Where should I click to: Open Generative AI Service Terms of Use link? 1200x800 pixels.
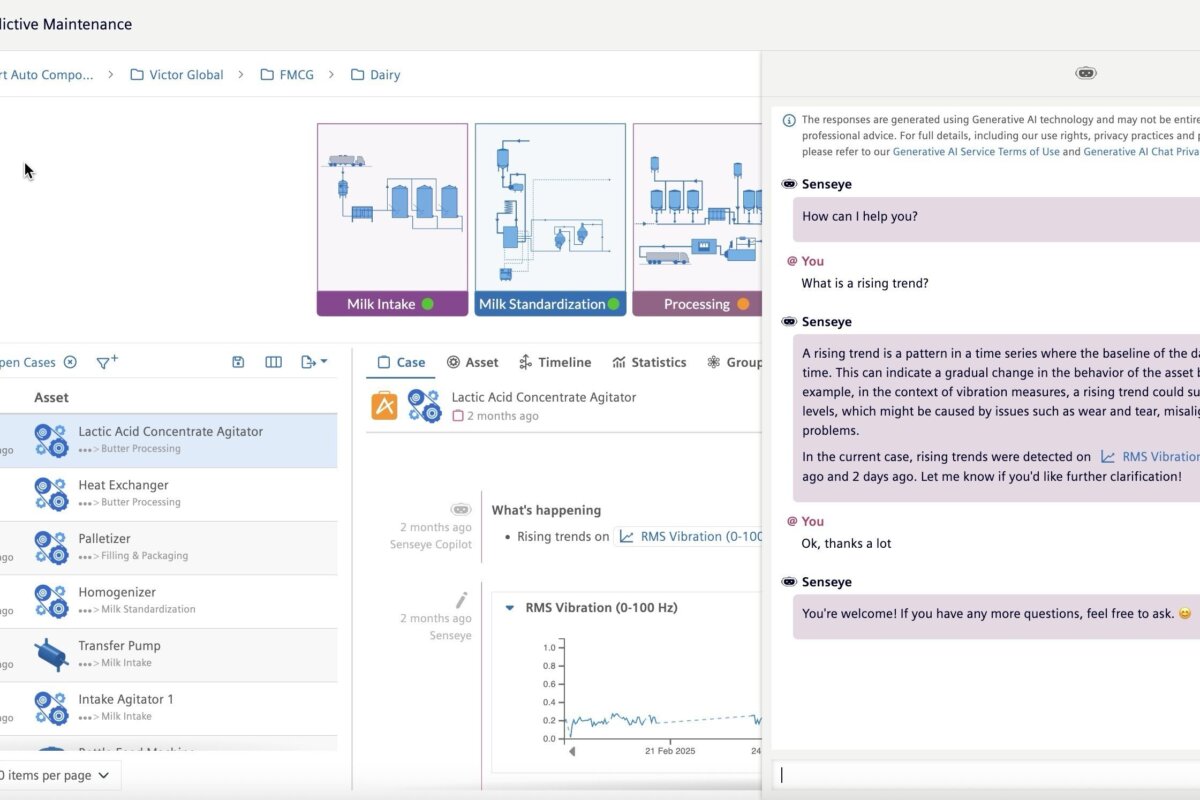pos(975,152)
